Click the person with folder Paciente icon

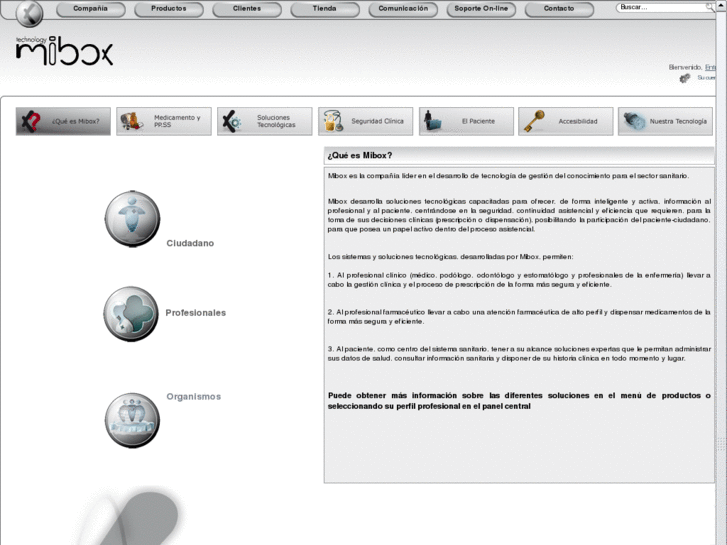[433, 121]
